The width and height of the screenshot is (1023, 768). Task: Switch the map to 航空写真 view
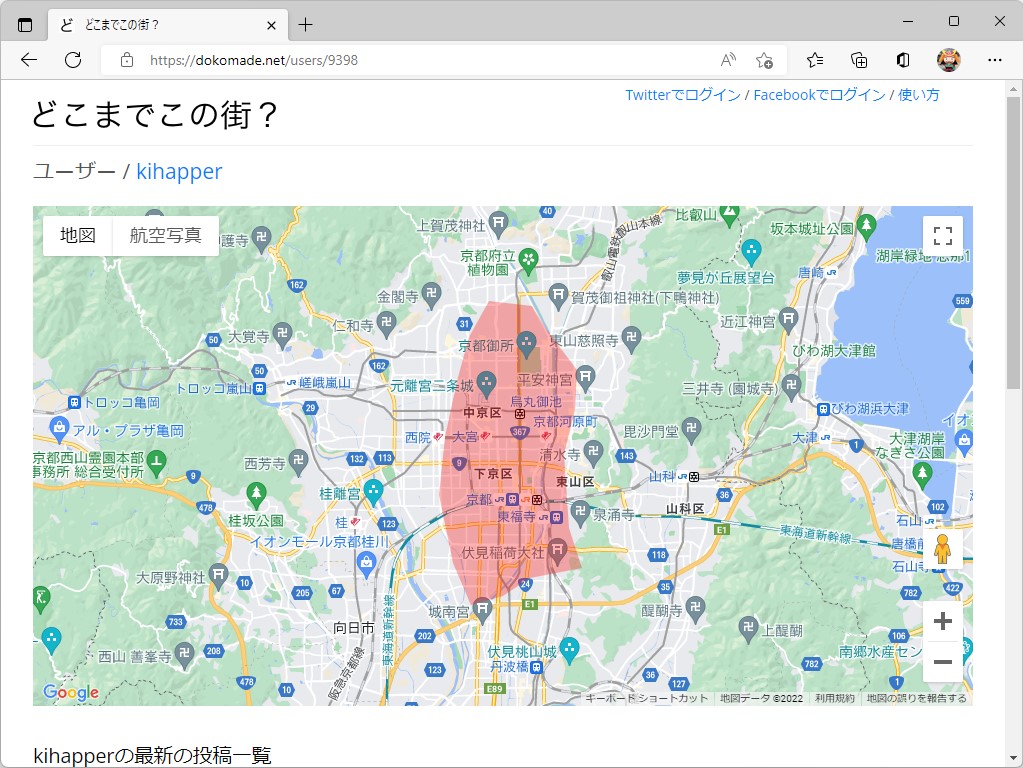[166, 235]
